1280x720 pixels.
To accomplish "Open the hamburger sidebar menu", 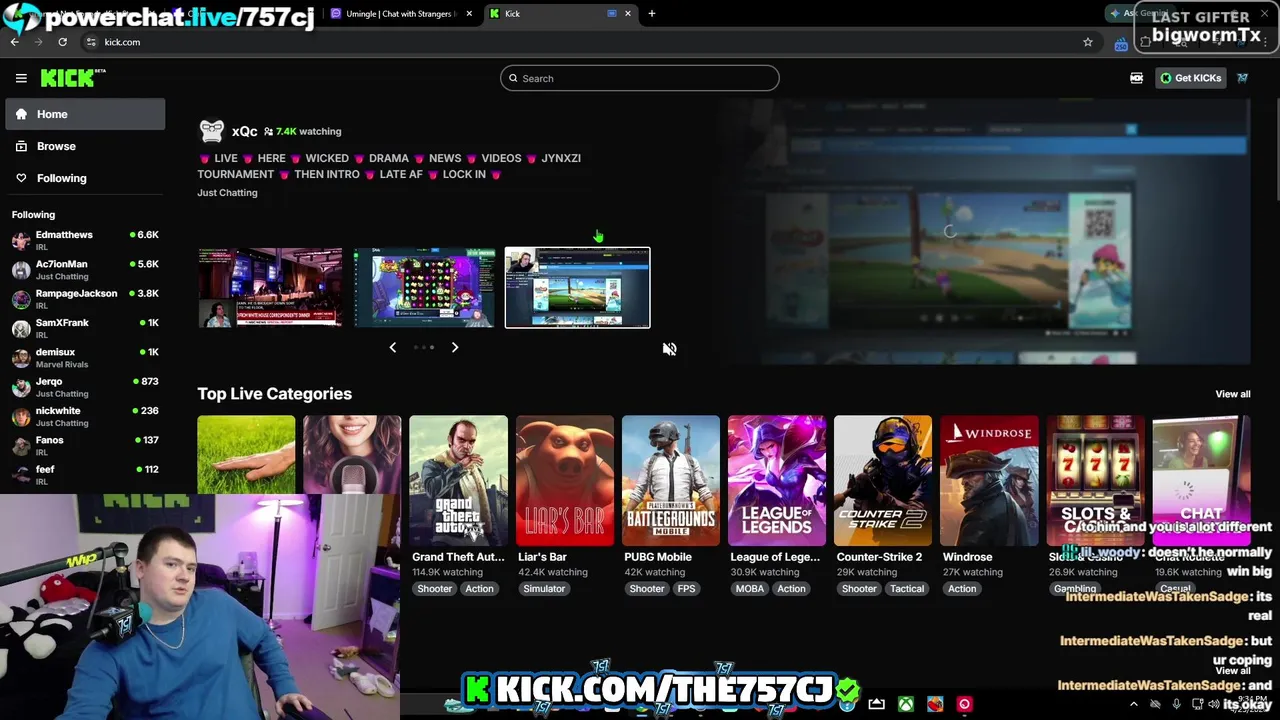I will (21, 78).
